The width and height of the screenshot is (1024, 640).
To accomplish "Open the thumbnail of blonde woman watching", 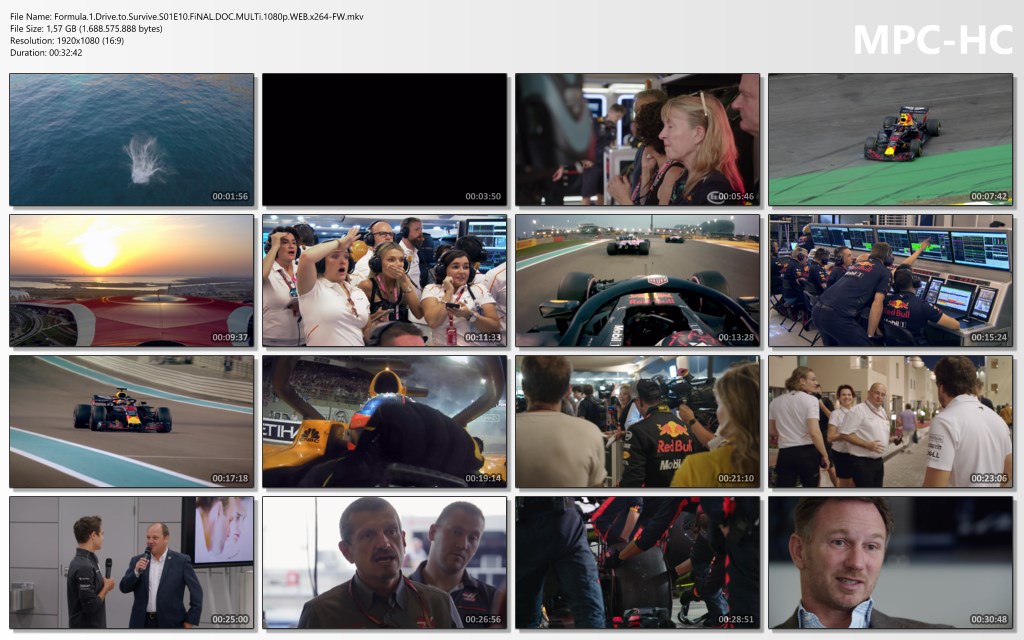I will (x=637, y=139).
